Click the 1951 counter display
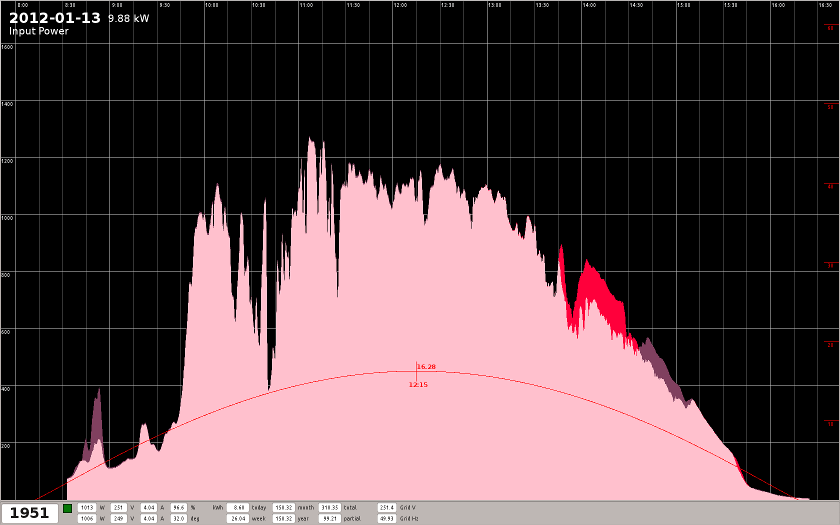Viewport: 840px width, 525px height. click(29, 513)
